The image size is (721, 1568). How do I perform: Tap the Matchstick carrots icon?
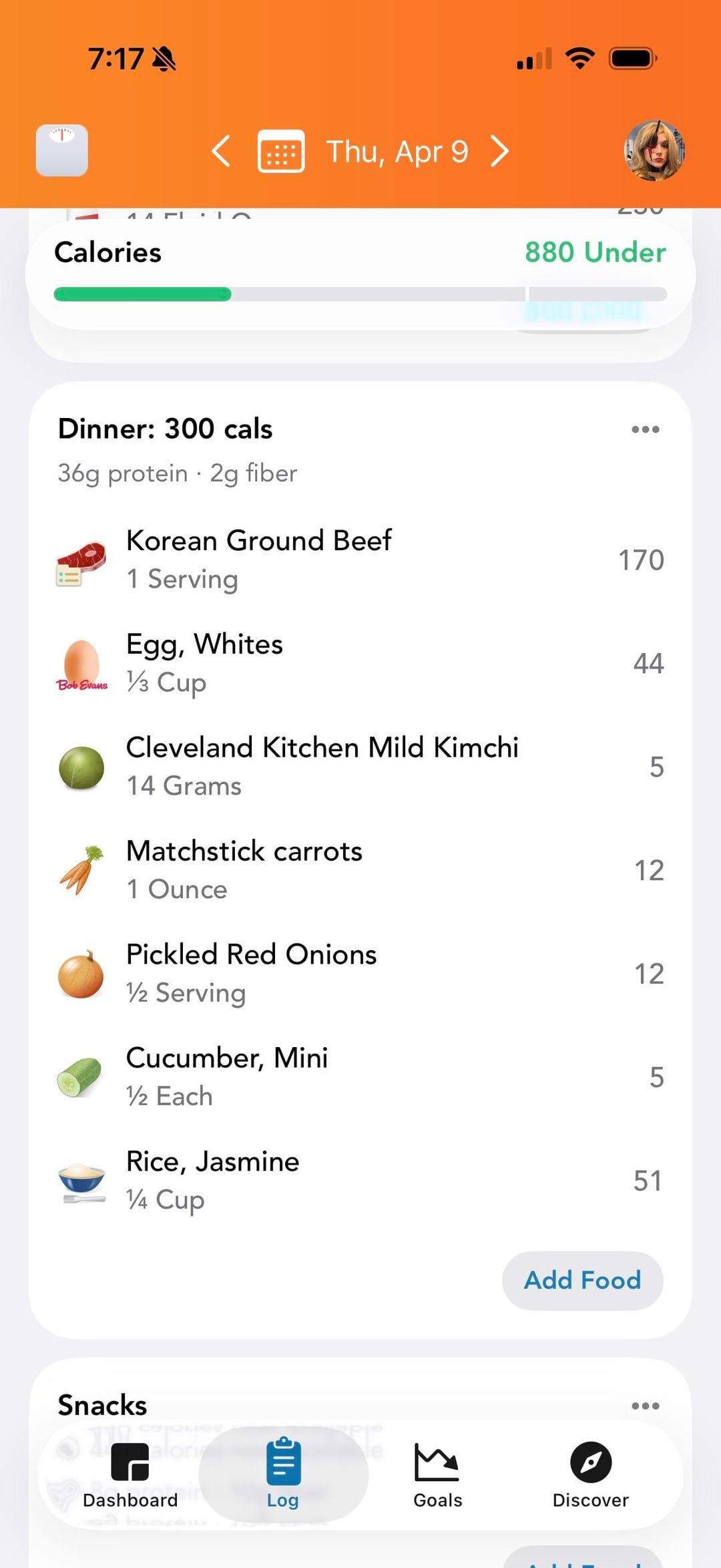[x=81, y=871]
